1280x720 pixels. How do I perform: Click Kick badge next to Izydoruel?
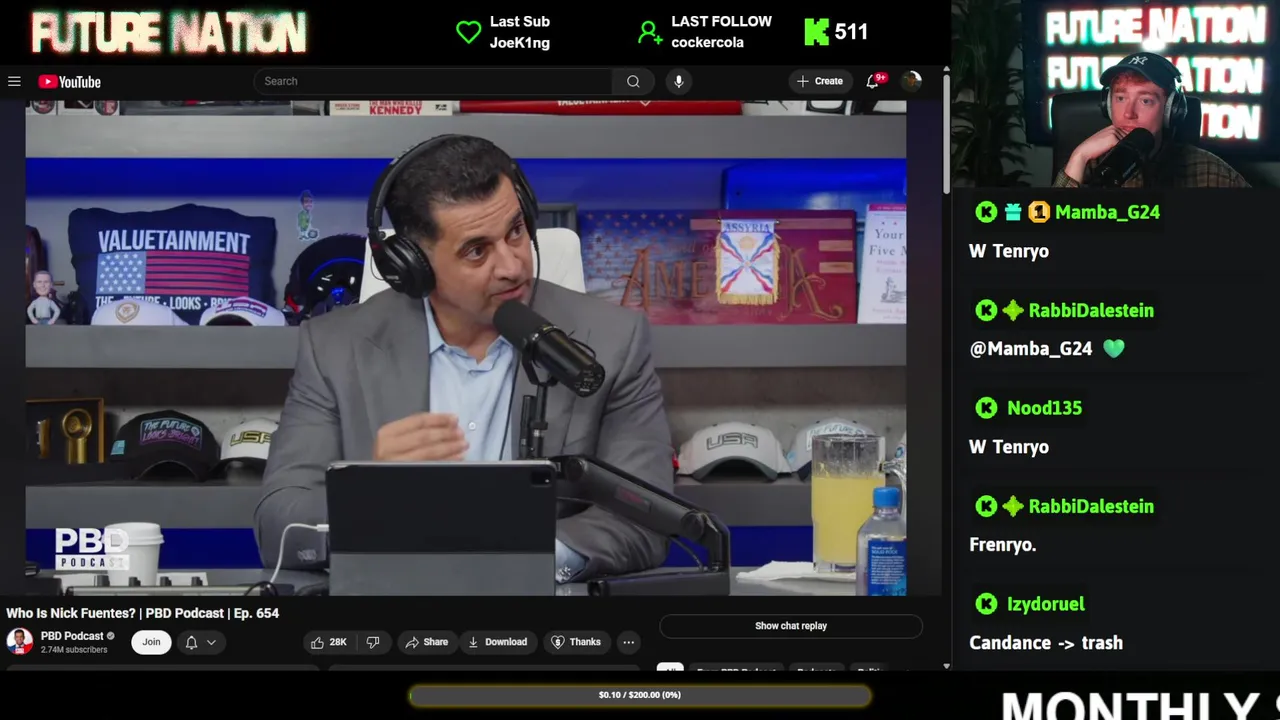[x=986, y=604]
